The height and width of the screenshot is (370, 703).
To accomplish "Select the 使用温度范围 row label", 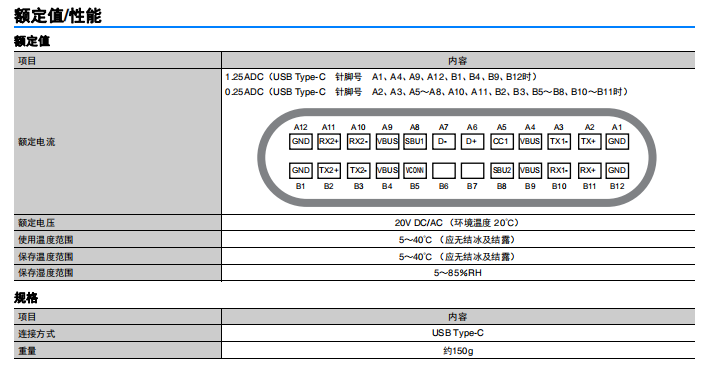I will pos(45,240).
